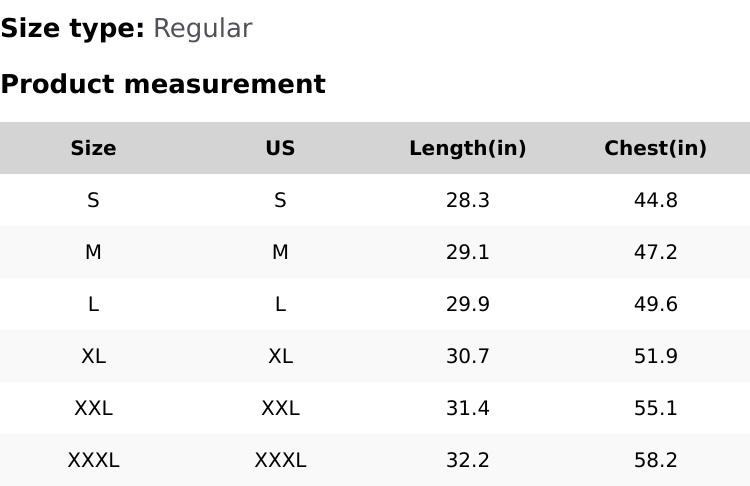
Task: Click the US column header
Action: pos(280,148)
